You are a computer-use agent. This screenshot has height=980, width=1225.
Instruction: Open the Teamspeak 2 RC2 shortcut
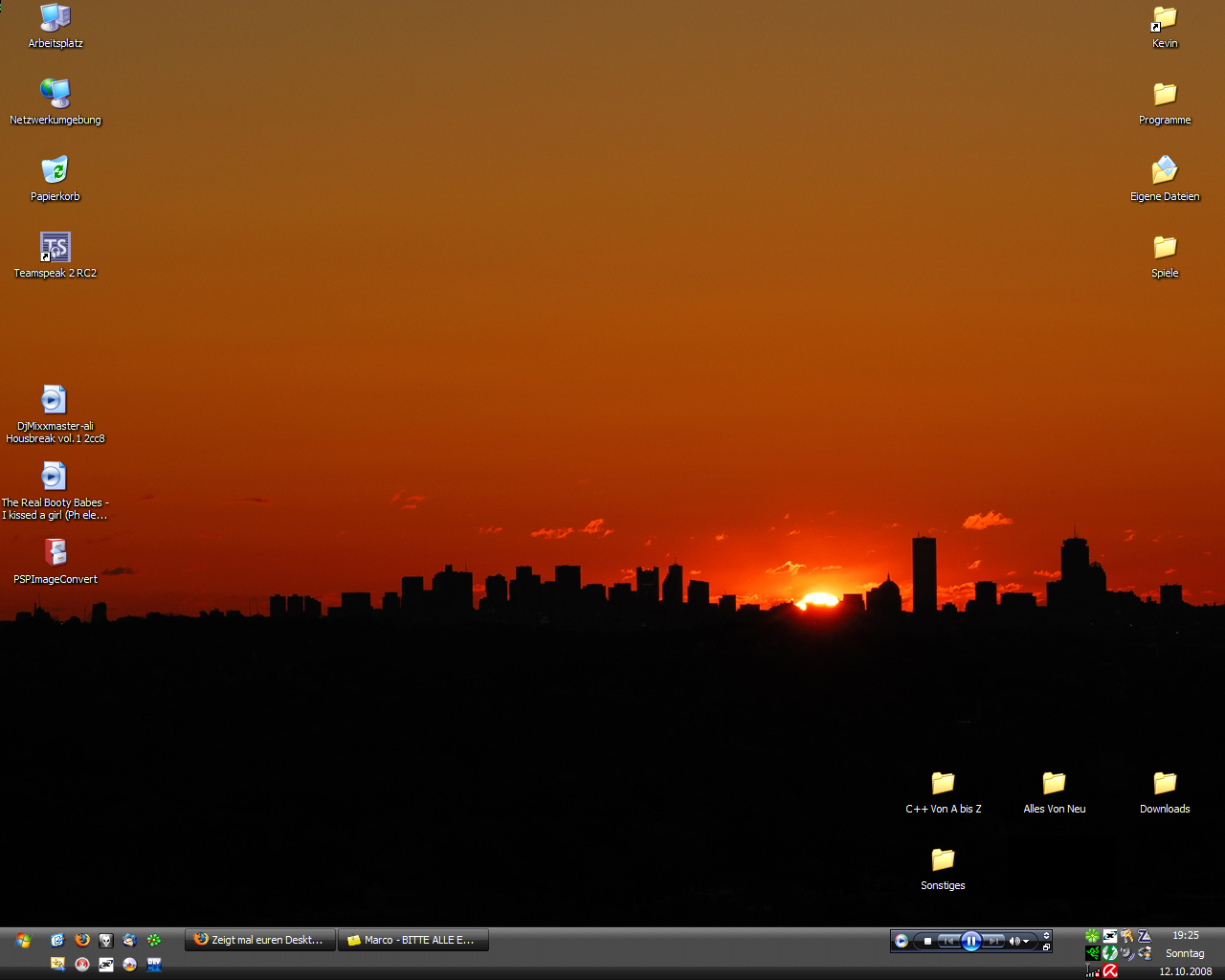click(56, 248)
